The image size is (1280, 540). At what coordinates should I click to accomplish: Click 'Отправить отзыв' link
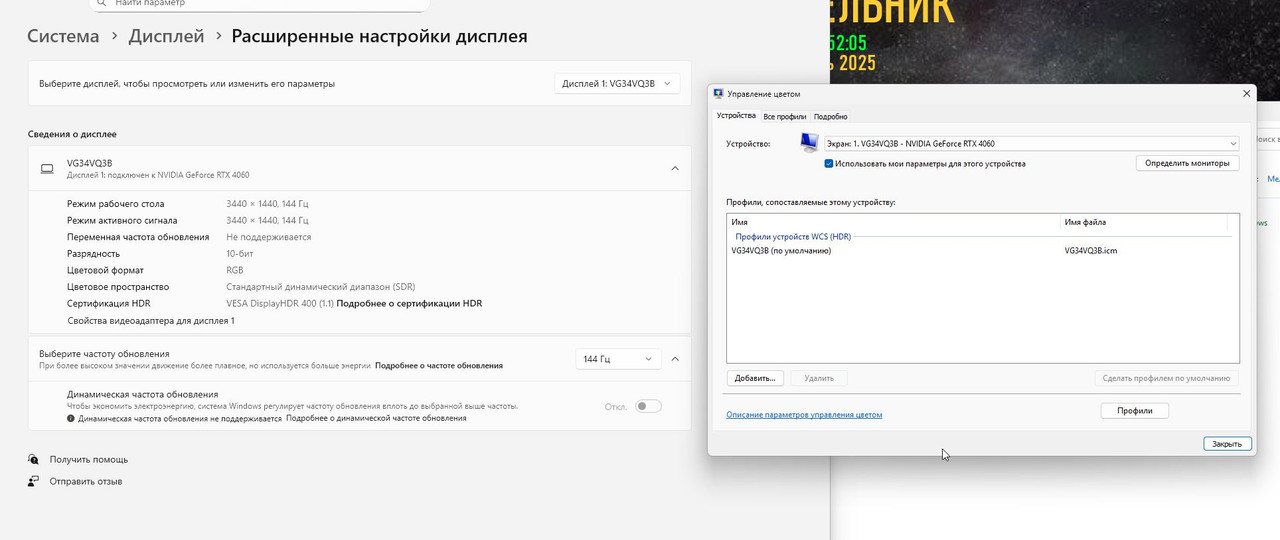point(86,481)
